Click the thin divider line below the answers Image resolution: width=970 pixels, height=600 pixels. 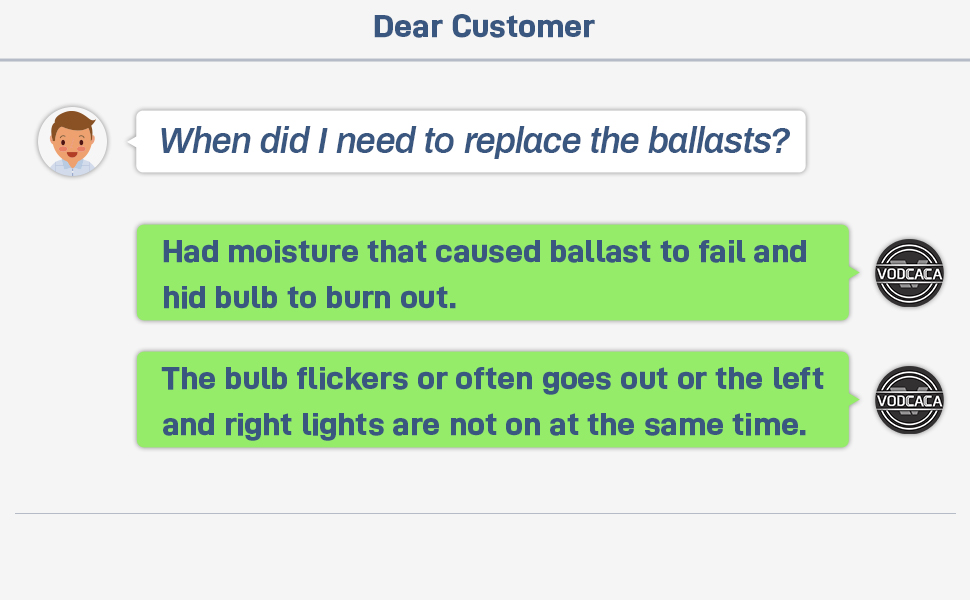point(485,513)
